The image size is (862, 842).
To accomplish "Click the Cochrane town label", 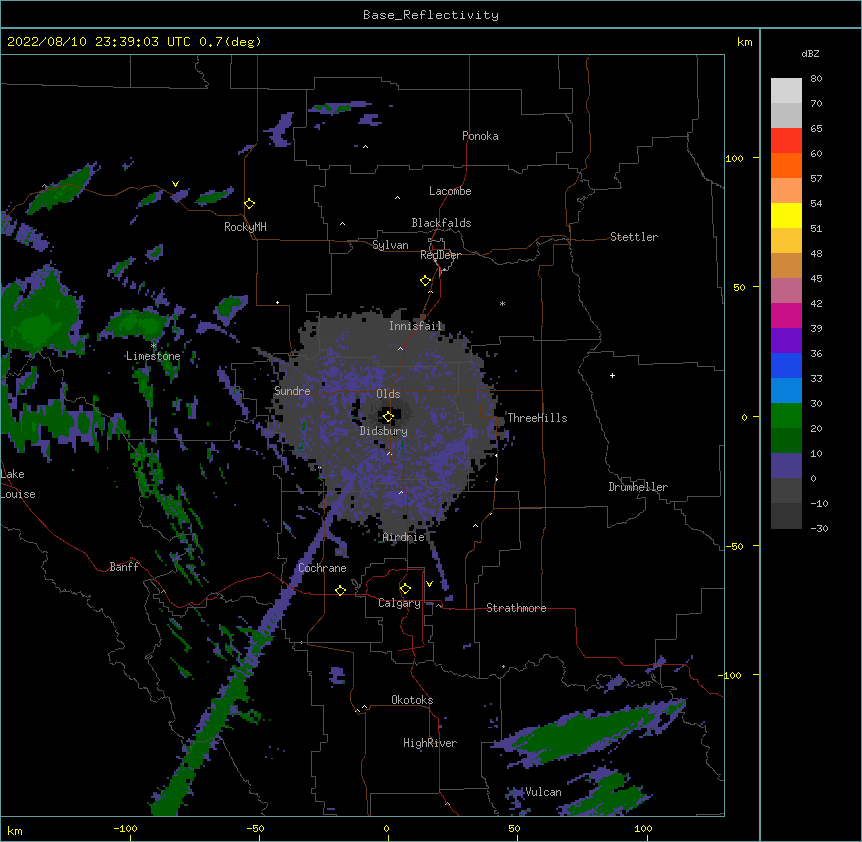I will (322, 568).
